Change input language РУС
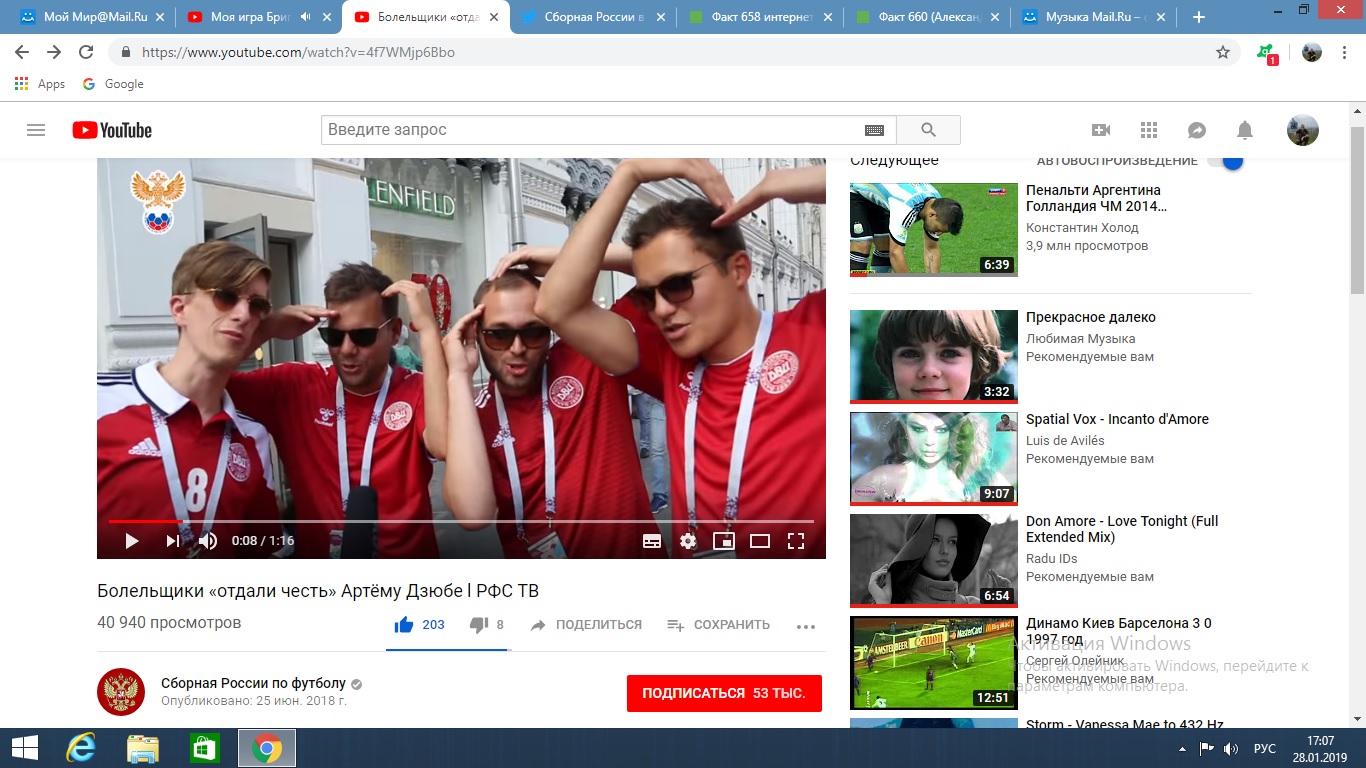Screen dimensions: 1366x768 click(x=1265, y=748)
